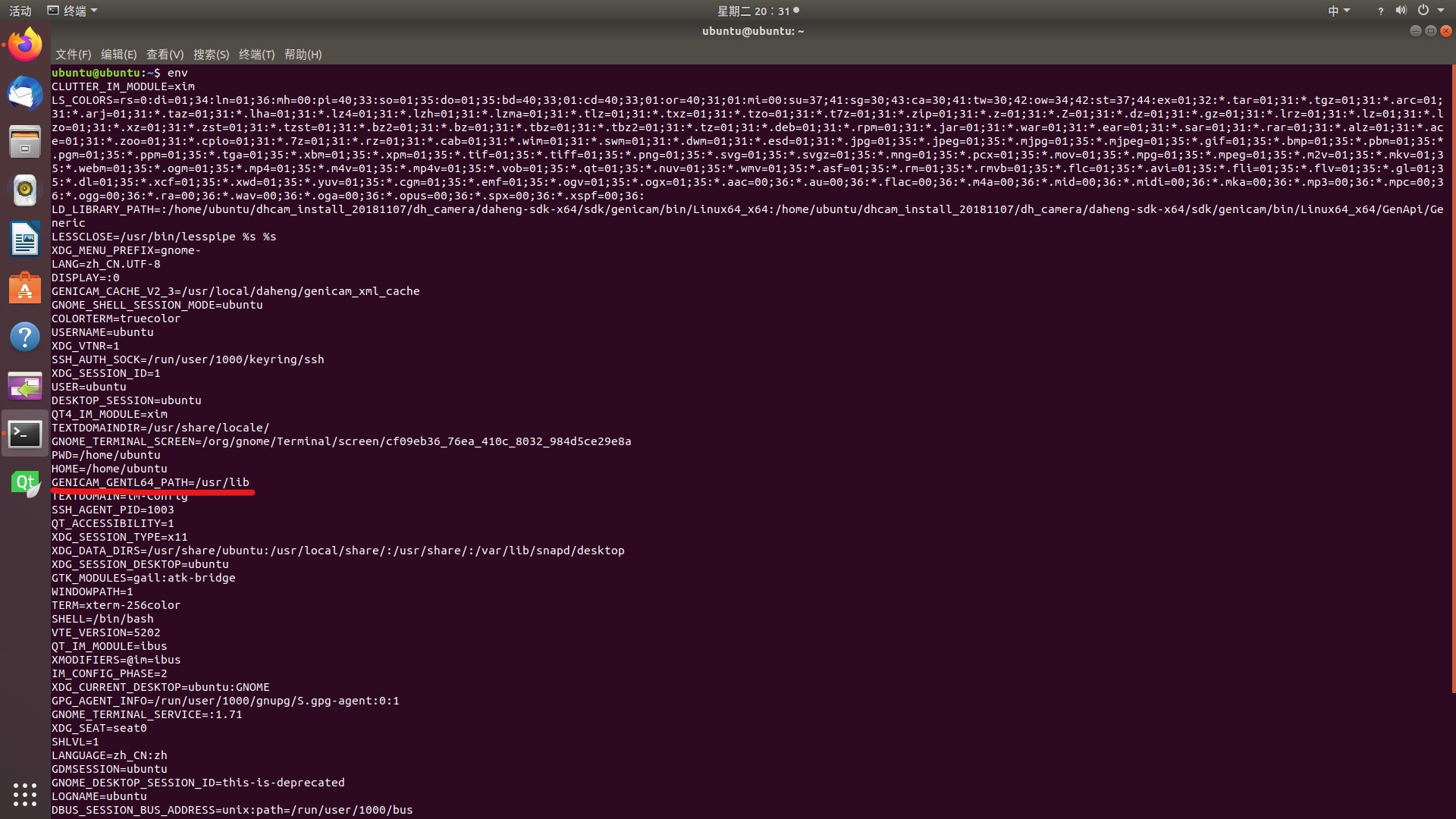
Task: Click the DBUS_SESSION_BUS_ADDRESS line
Action: click(232, 810)
